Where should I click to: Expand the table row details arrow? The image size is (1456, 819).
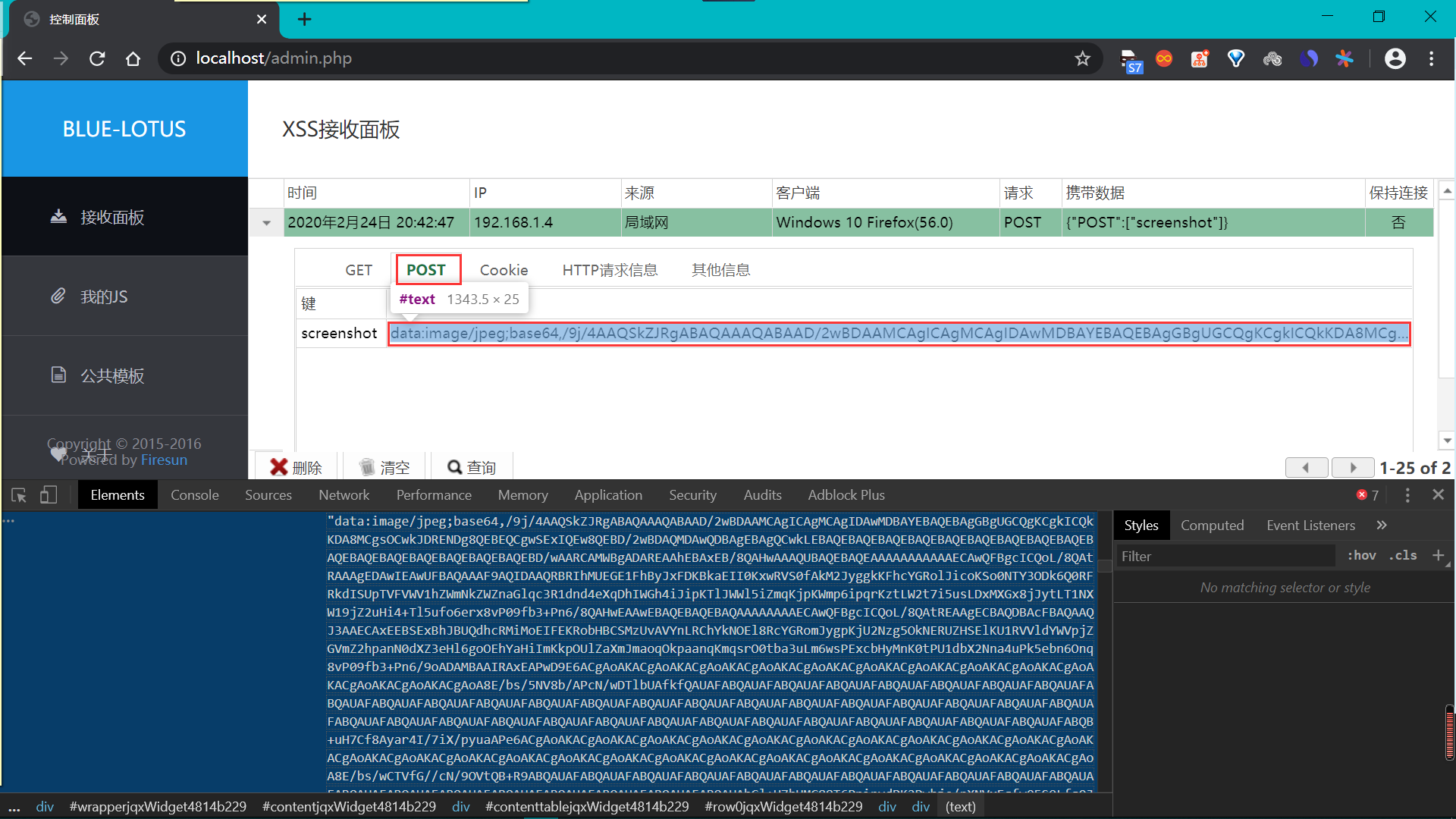tap(266, 222)
